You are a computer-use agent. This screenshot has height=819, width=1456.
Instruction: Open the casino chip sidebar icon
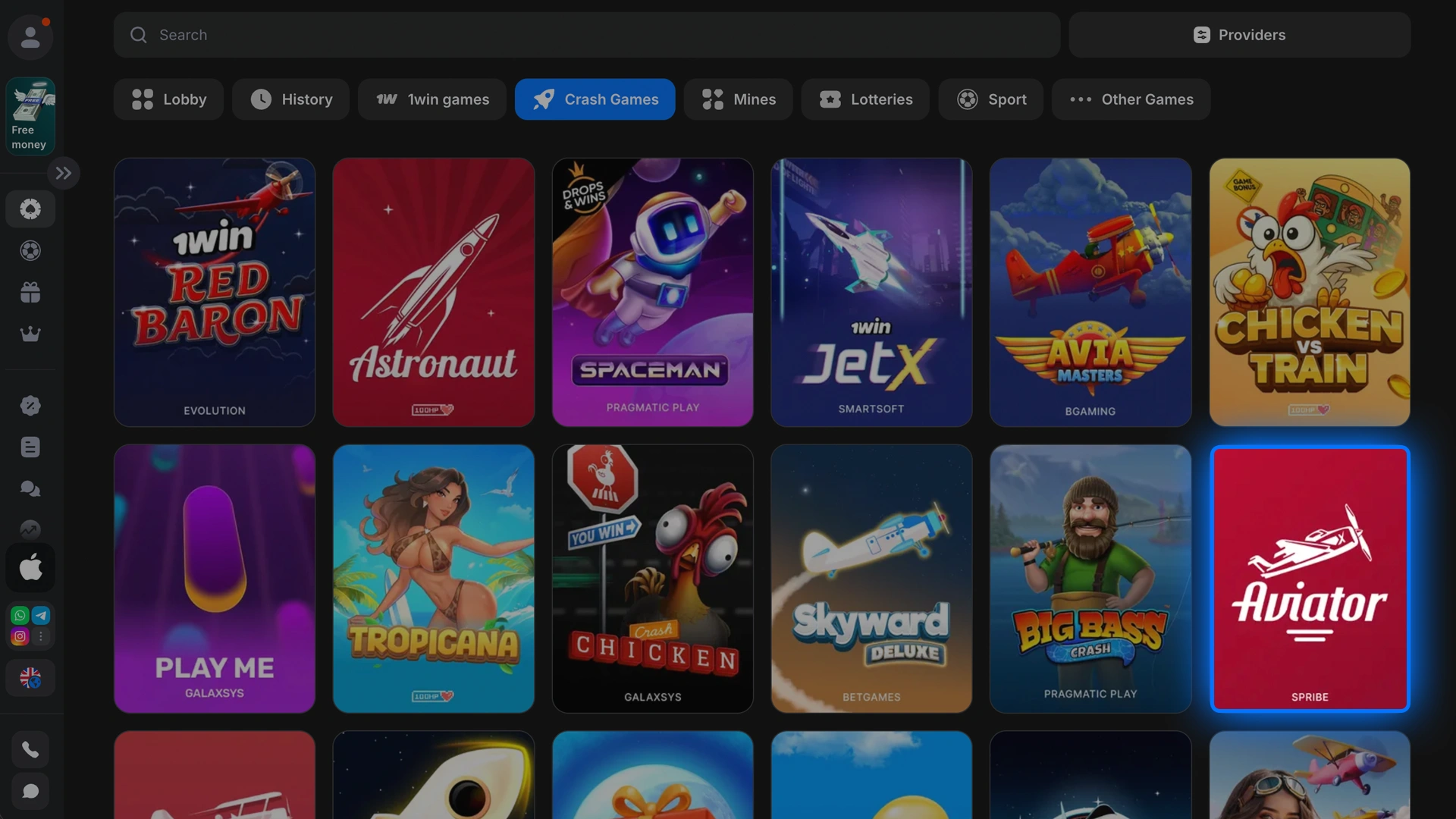pos(30,209)
